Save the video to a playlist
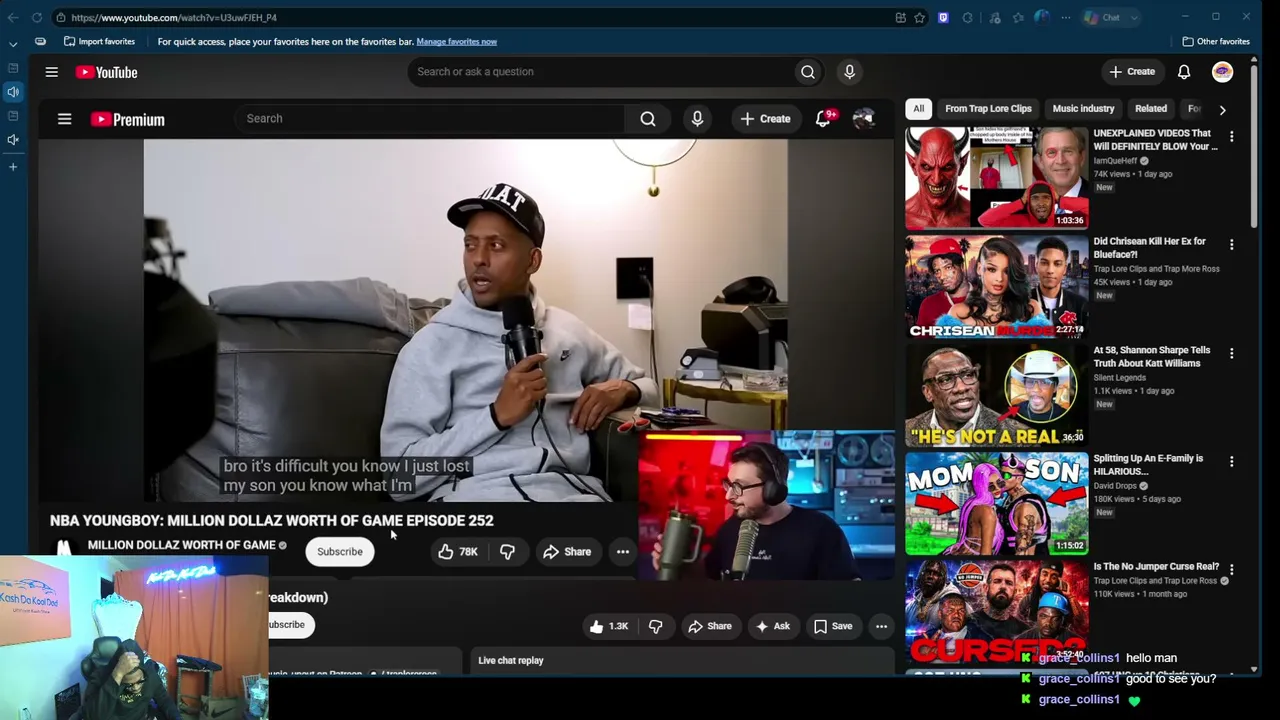 832,626
